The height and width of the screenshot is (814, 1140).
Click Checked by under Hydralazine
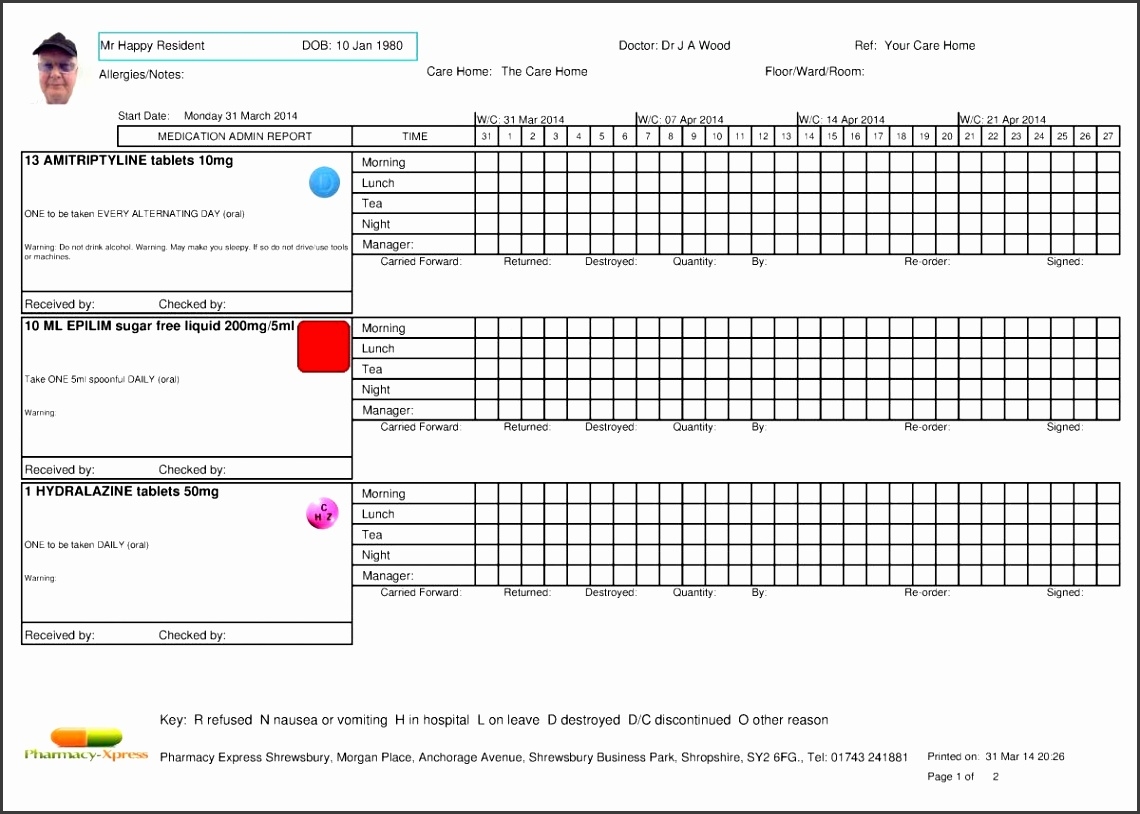click(x=192, y=635)
